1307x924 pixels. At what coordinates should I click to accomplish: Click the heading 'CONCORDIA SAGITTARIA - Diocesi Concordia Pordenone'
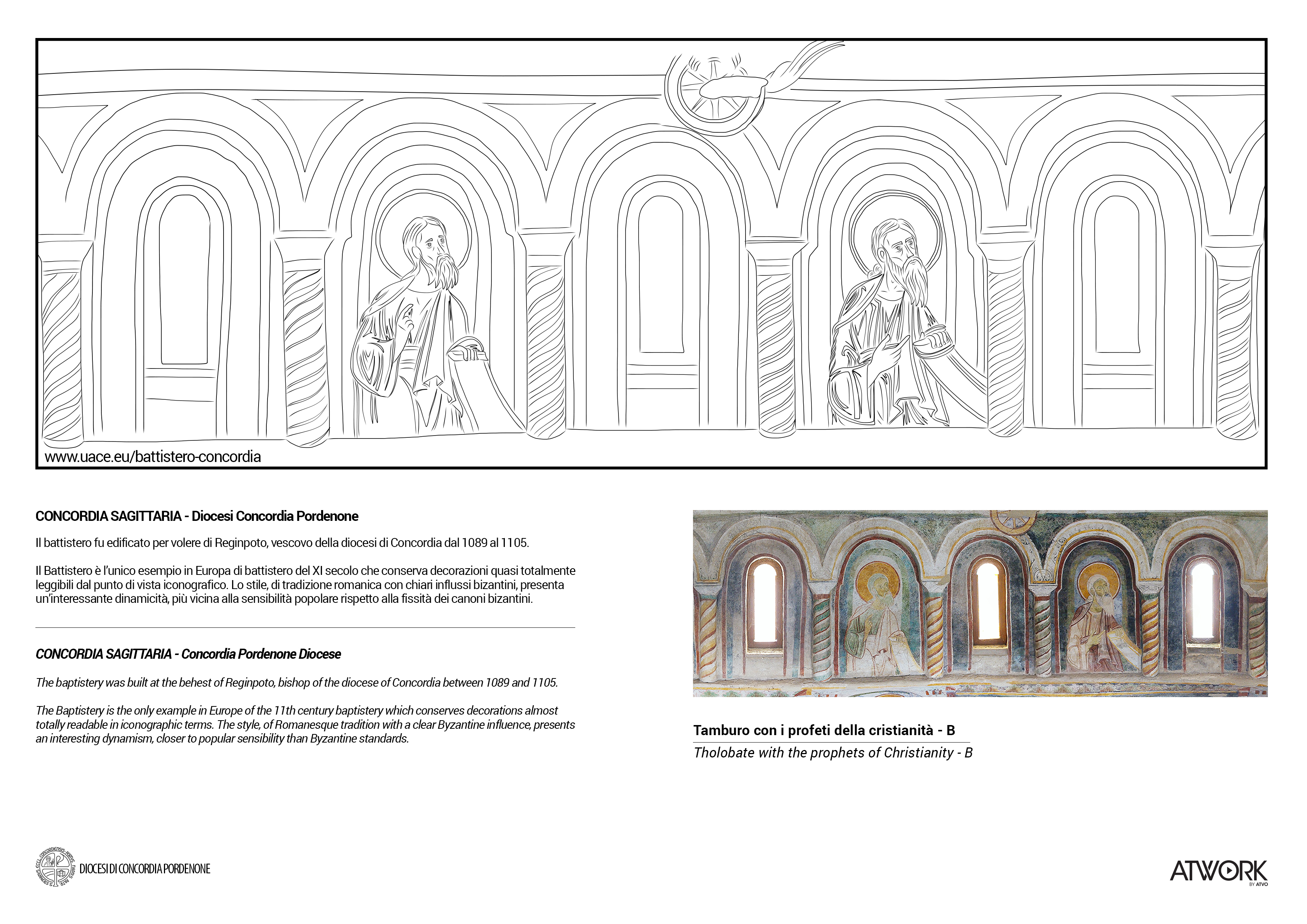tap(197, 516)
